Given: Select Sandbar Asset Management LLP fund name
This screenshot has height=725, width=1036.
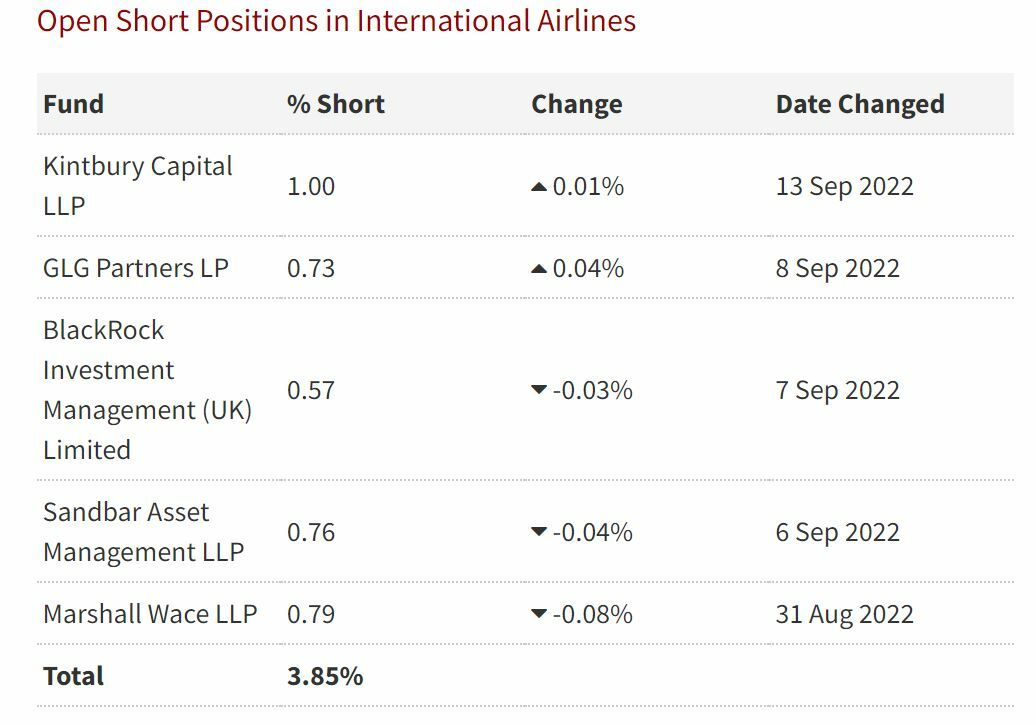Looking at the screenshot, I should 143,532.
